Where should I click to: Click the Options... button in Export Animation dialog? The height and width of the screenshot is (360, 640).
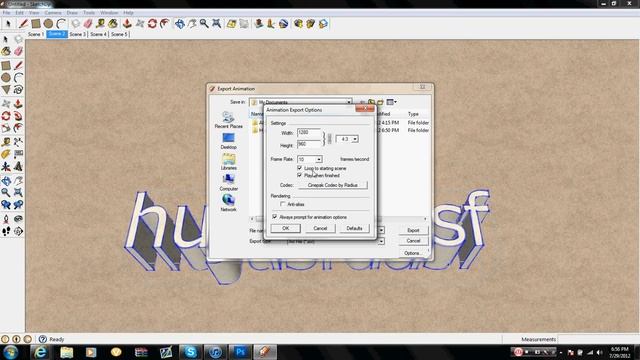pyautogui.click(x=413, y=253)
